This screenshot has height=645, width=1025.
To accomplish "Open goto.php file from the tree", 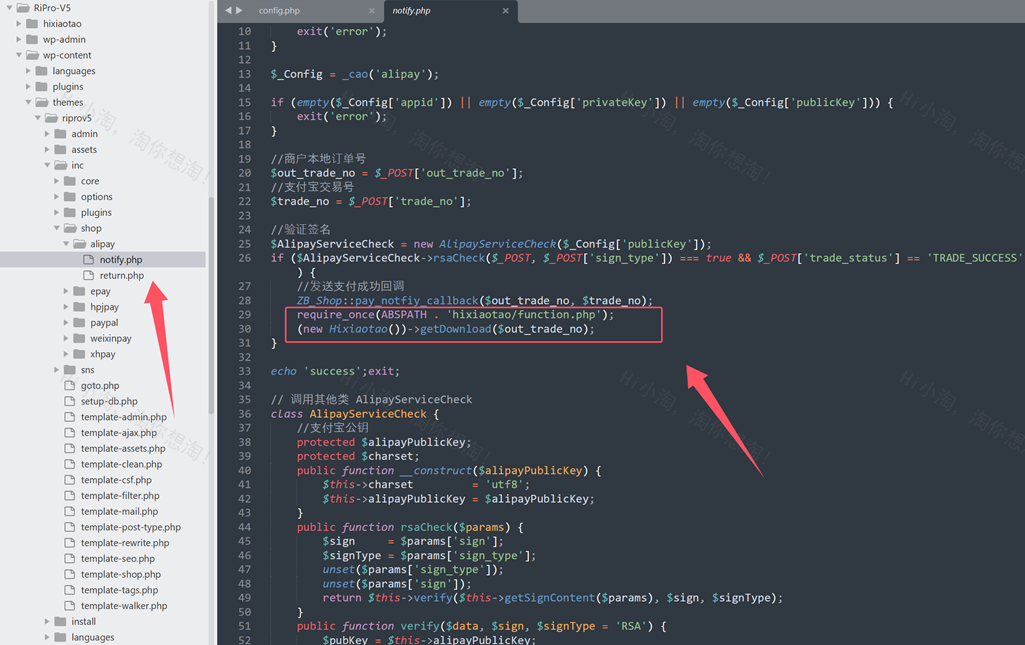I will 100,385.
